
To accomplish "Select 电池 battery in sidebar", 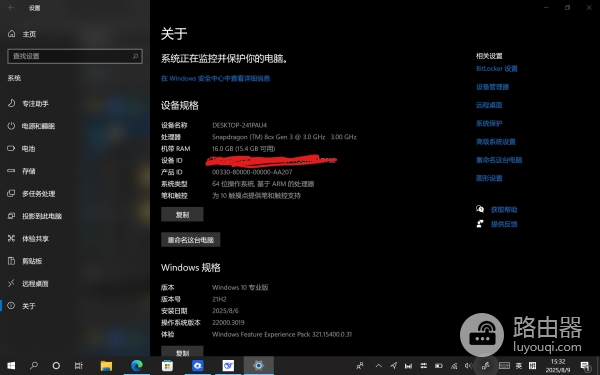I will 21,148.
